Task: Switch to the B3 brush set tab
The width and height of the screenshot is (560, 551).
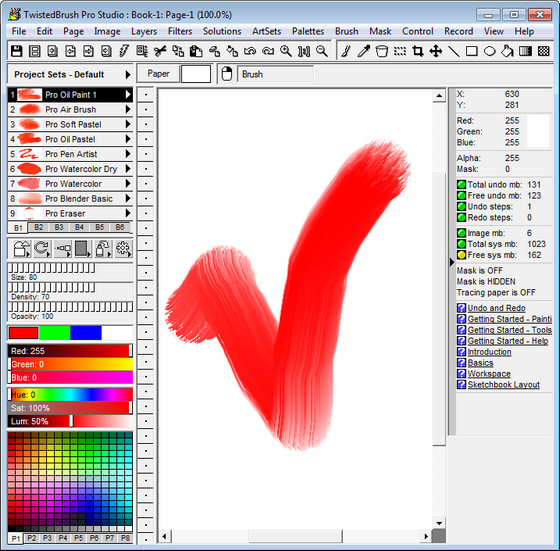Action: pos(59,227)
